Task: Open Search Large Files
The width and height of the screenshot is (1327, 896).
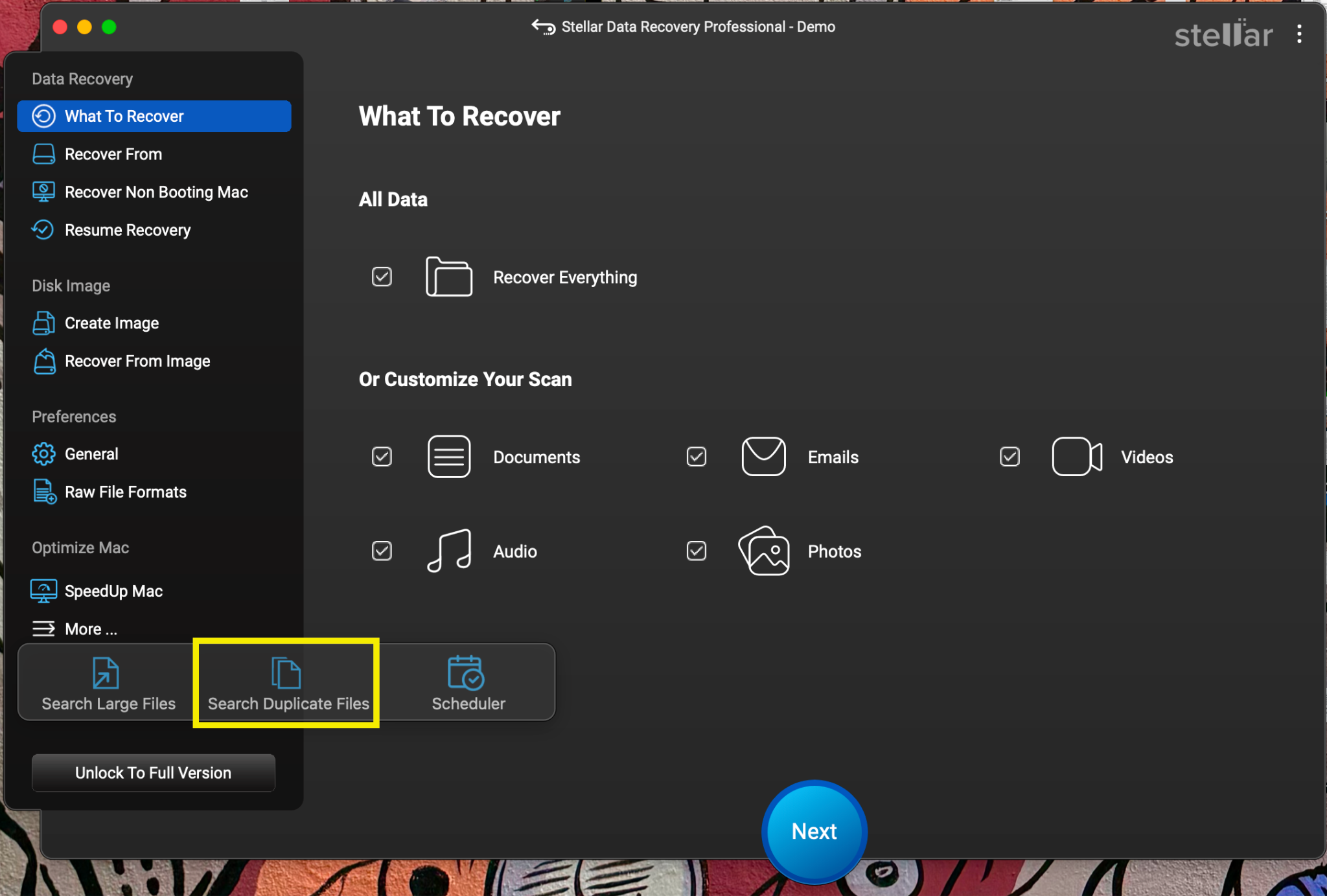Action: (107, 682)
